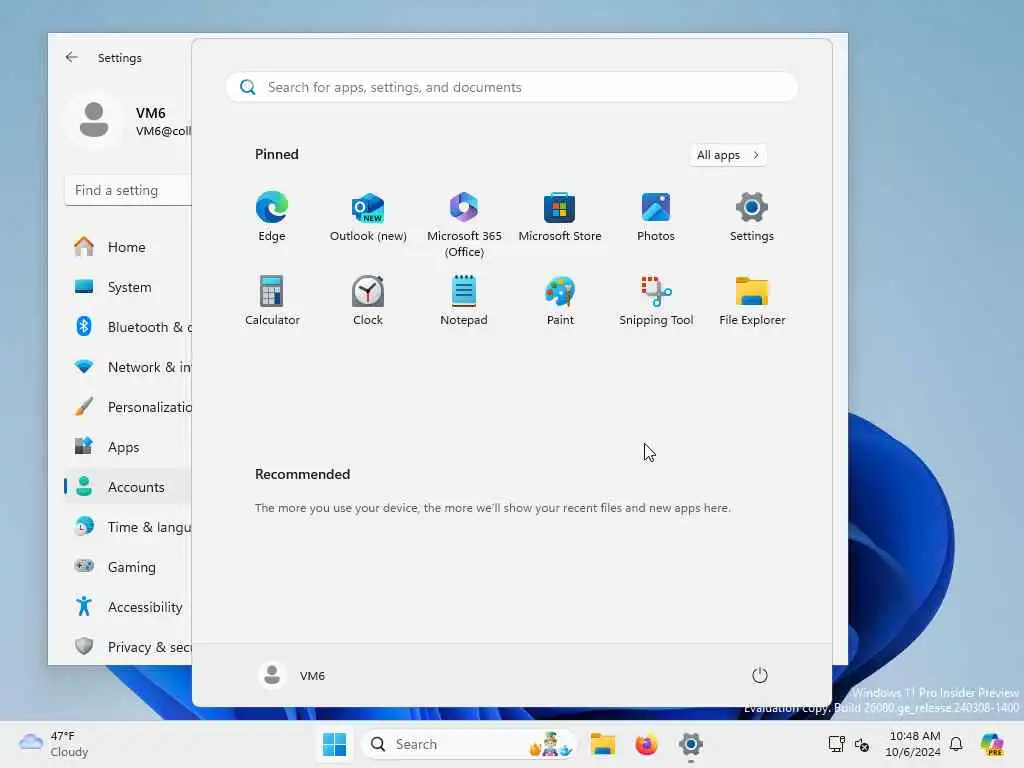
Task: Go back in Settings window
Action: tap(72, 57)
